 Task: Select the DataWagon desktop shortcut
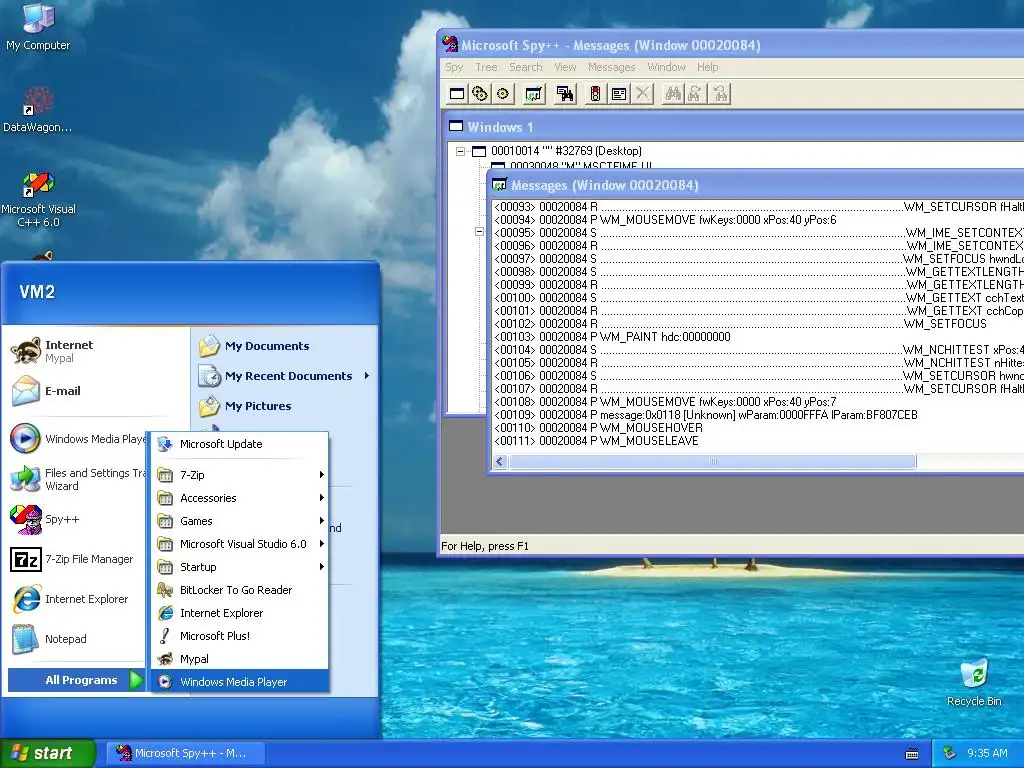tap(38, 109)
